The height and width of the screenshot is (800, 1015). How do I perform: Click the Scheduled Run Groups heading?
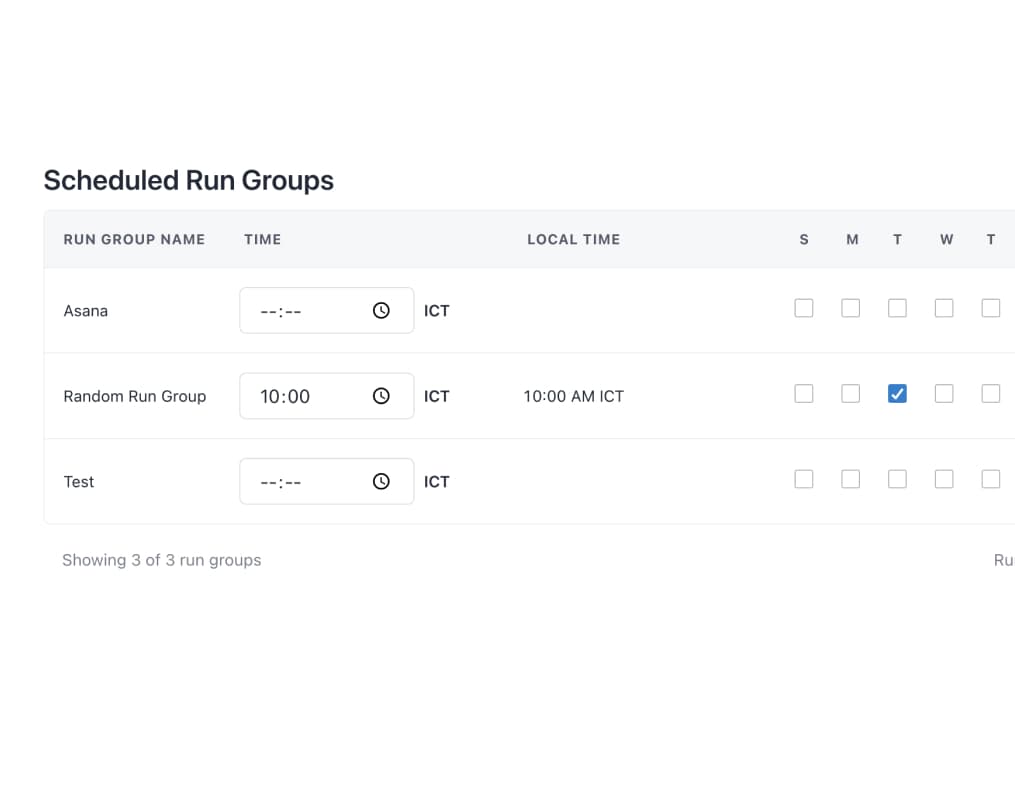(188, 181)
